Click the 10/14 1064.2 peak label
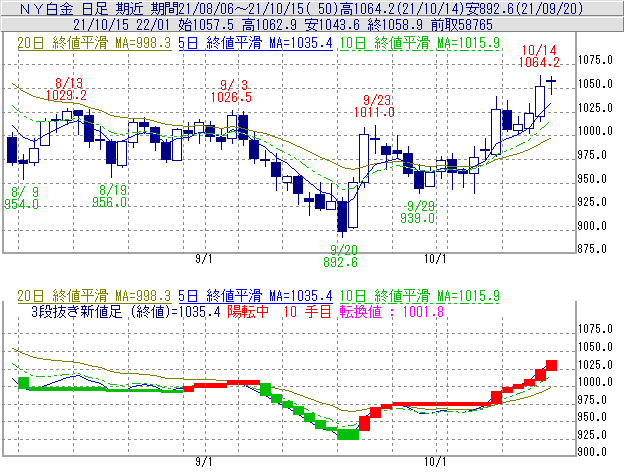This screenshot has width=624, height=475. tap(539, 56)
